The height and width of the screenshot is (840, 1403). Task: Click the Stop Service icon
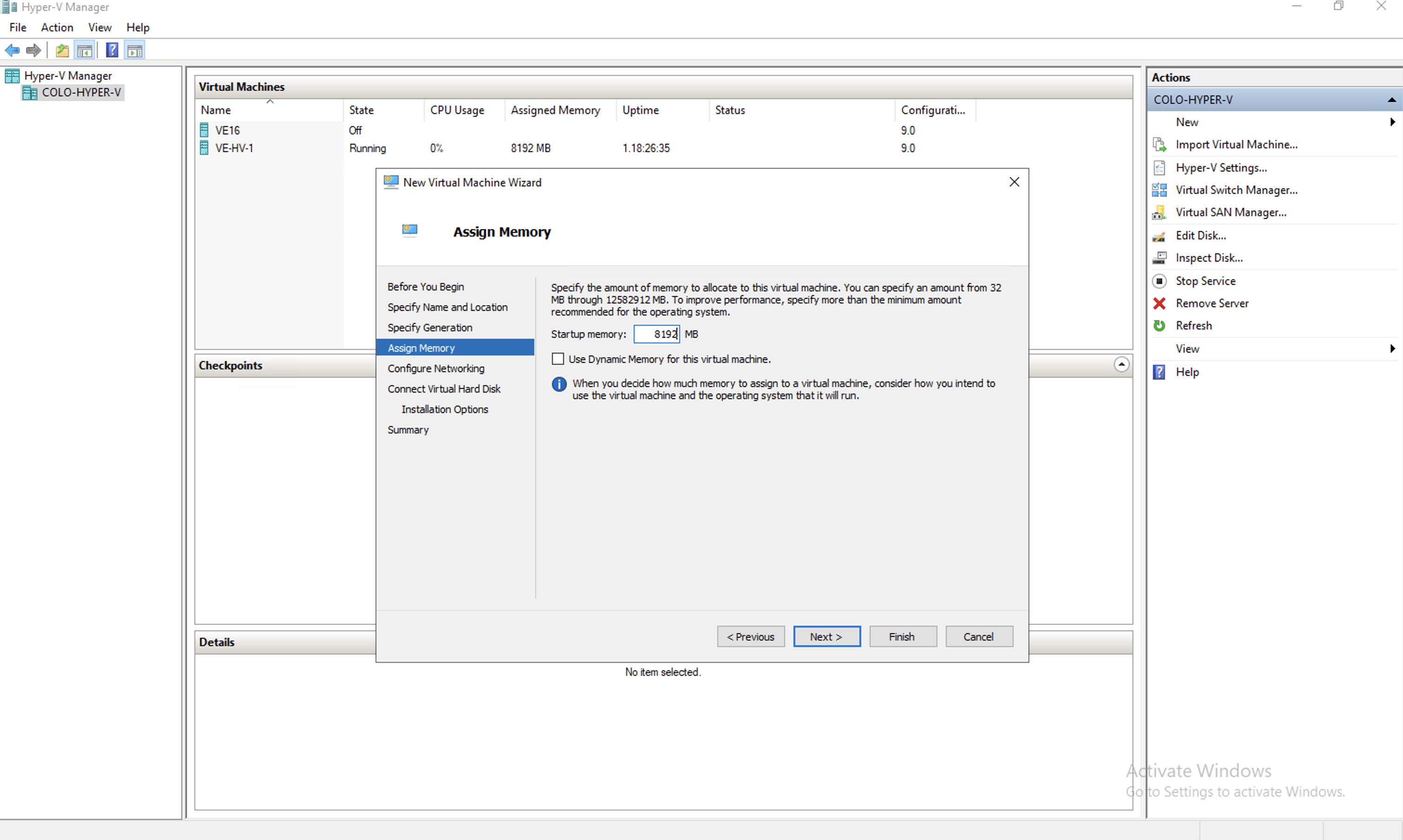pos(1159,281)
